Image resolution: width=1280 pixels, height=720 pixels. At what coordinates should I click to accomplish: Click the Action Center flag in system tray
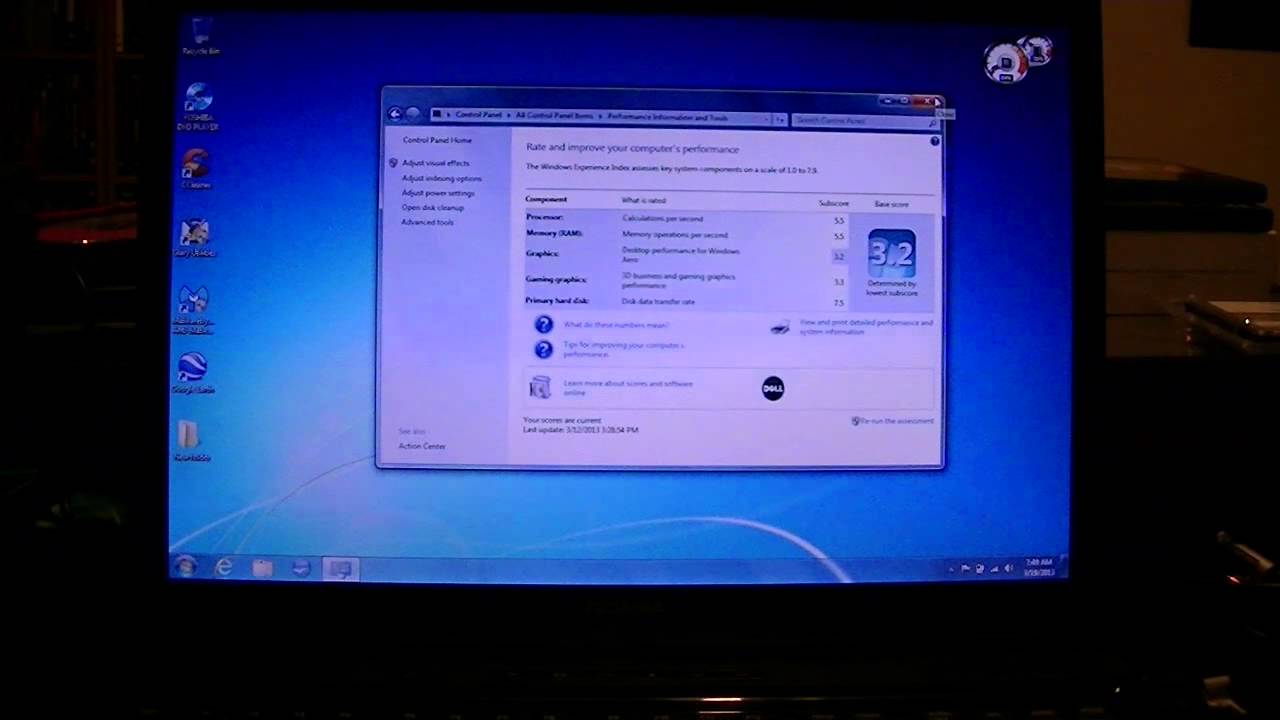click(966, 569)
